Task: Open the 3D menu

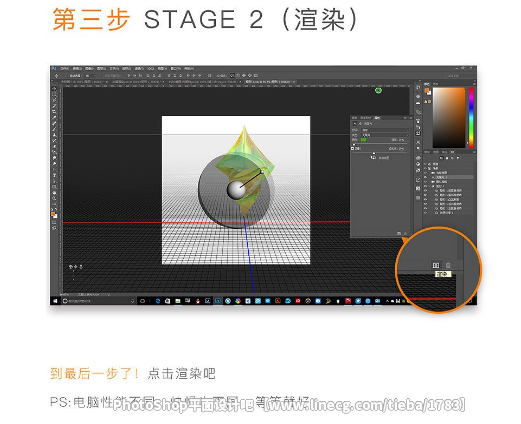Action: [x=150, y=69]
